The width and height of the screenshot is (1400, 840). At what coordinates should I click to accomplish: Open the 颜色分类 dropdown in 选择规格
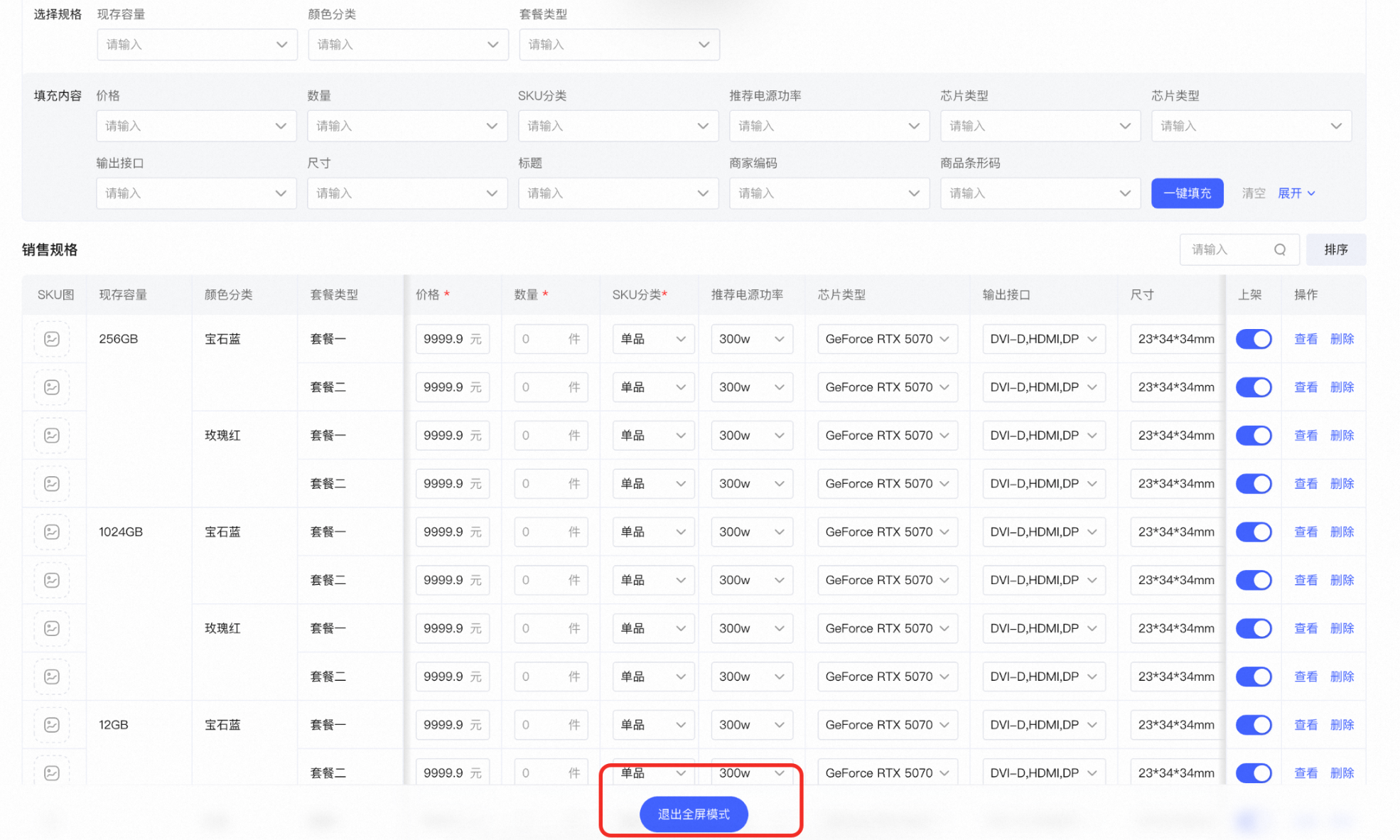(408, 45)
